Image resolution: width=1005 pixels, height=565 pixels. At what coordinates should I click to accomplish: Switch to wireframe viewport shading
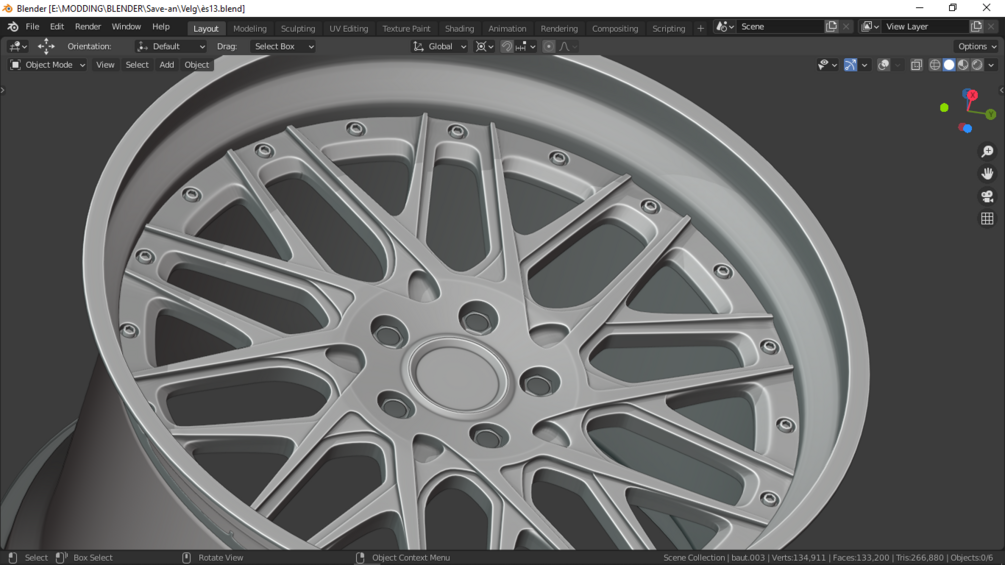[935, 65]
